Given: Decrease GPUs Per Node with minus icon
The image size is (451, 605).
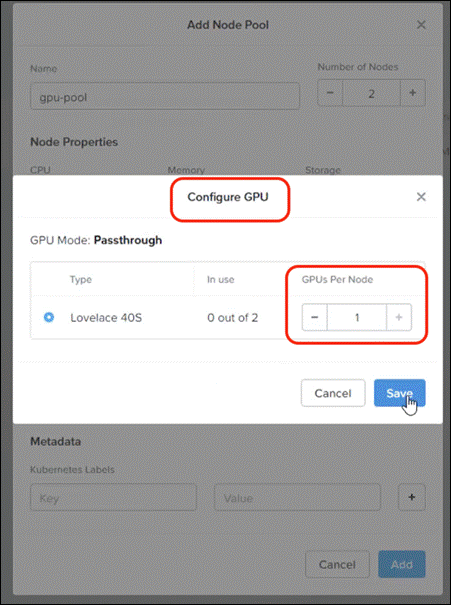Looking at the screenshot, I should pos(314,317).
